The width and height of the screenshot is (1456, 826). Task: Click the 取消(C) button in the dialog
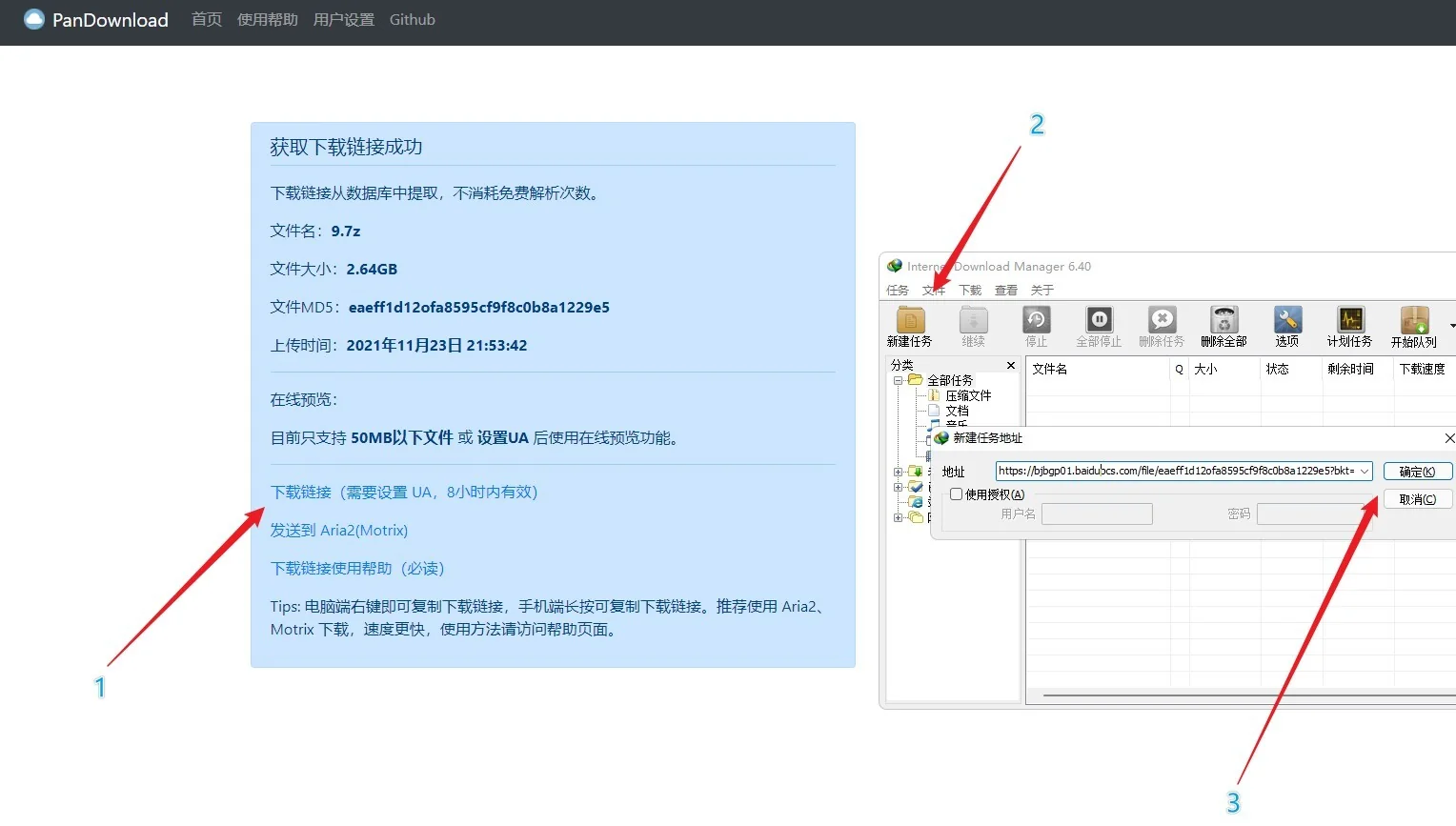point(1418,499)
